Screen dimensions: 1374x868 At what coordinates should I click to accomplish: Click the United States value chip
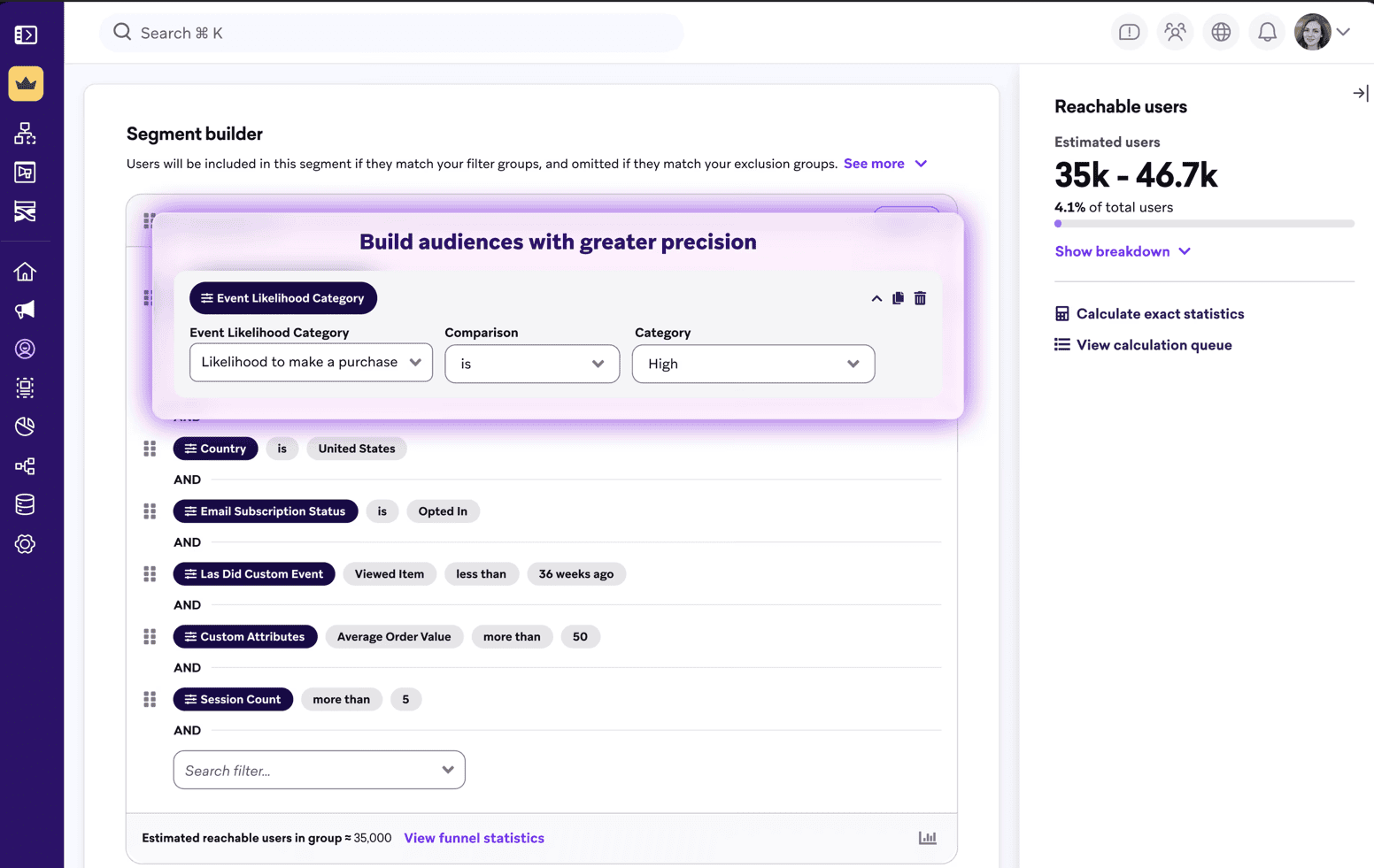[x=357, y=449]
